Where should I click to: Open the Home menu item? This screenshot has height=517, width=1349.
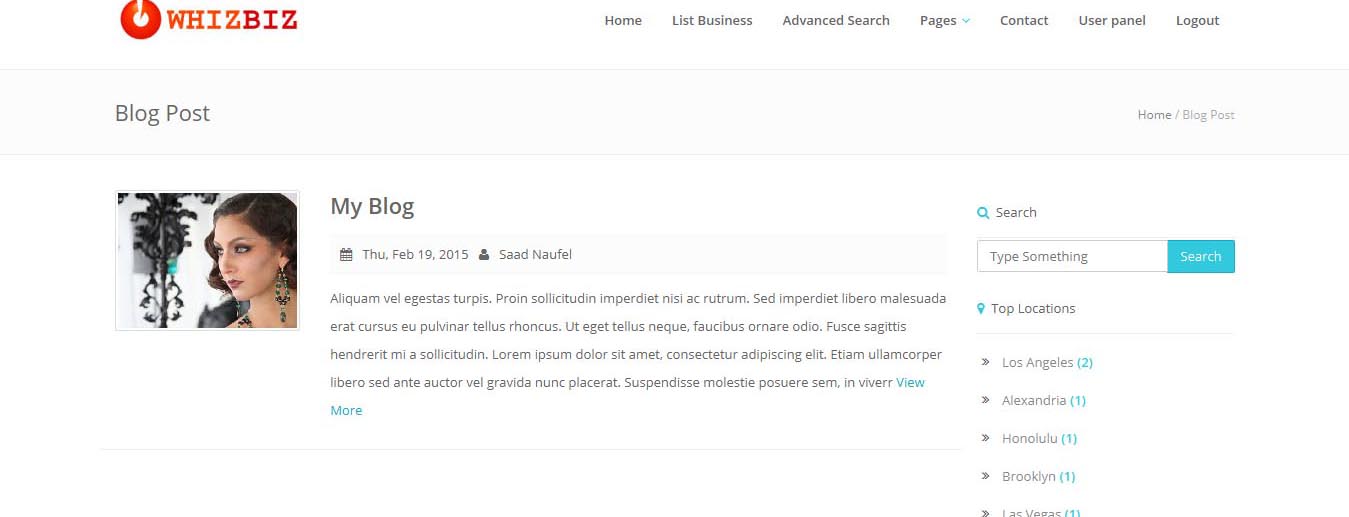coord(623,20)
